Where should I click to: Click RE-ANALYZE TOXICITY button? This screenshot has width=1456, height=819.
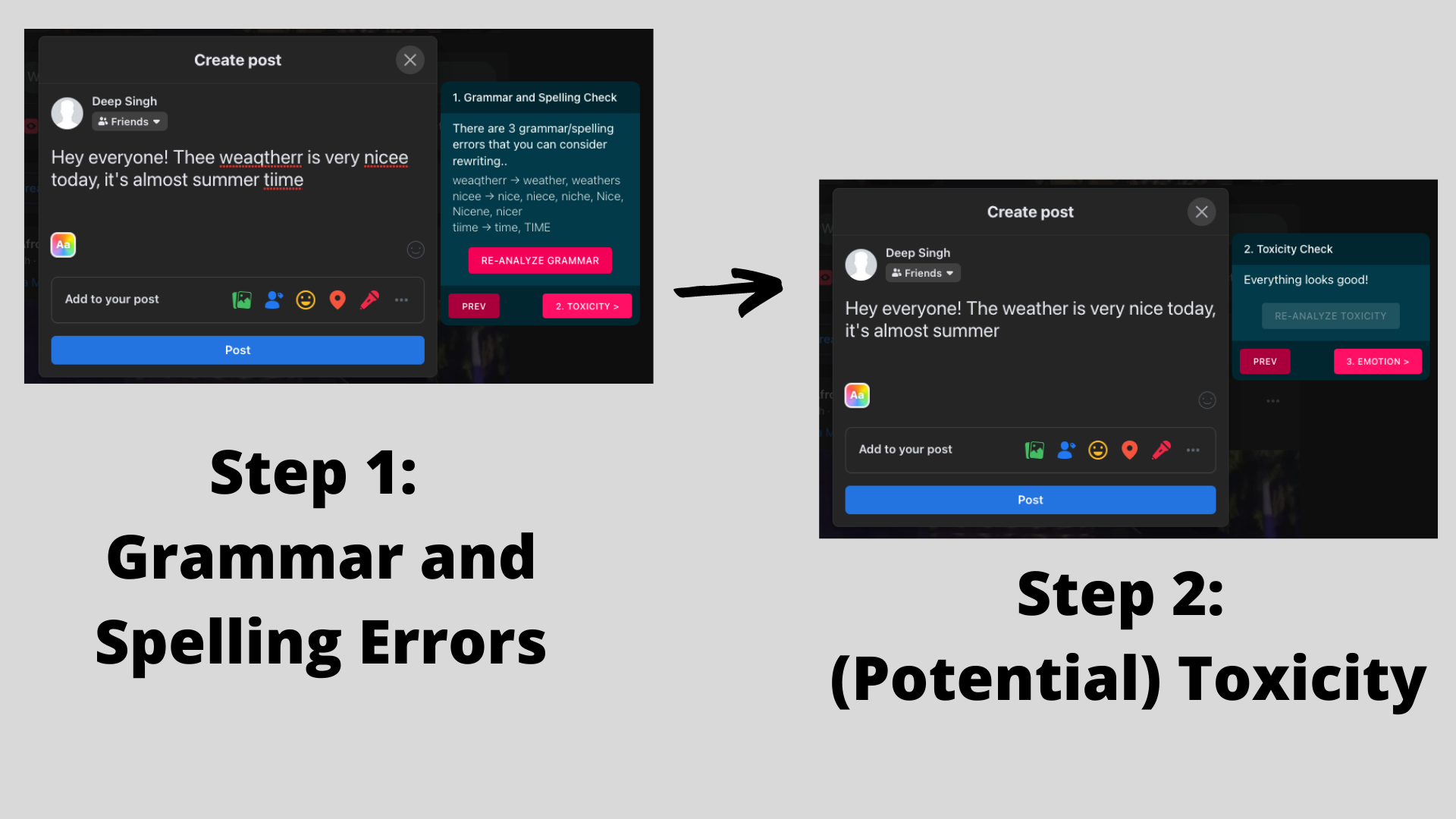[1331, 316]
